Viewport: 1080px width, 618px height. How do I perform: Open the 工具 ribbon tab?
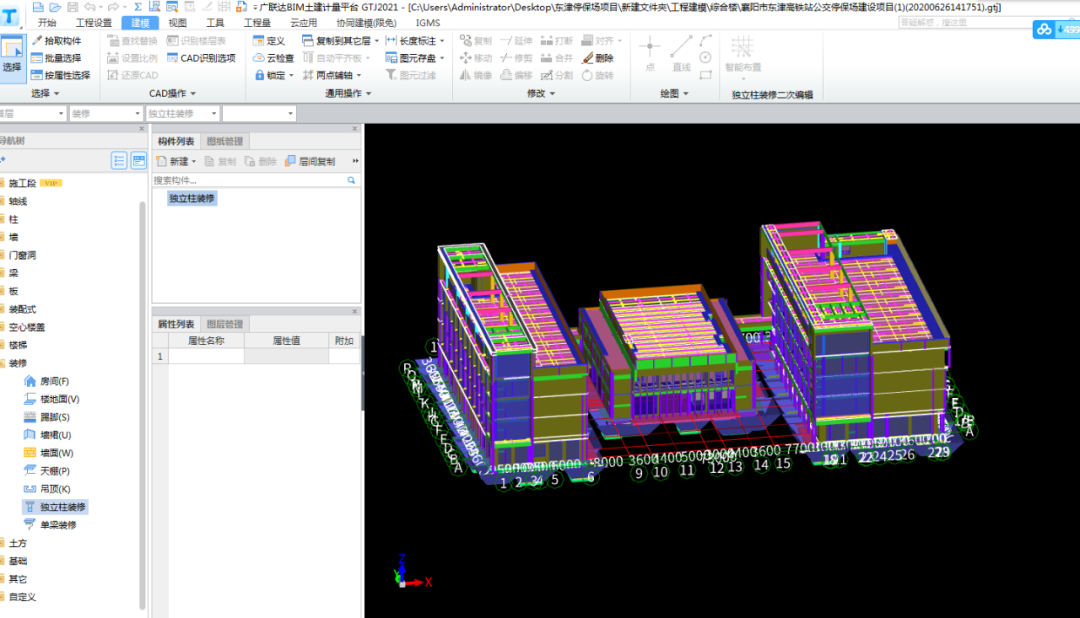coord(216,23)
